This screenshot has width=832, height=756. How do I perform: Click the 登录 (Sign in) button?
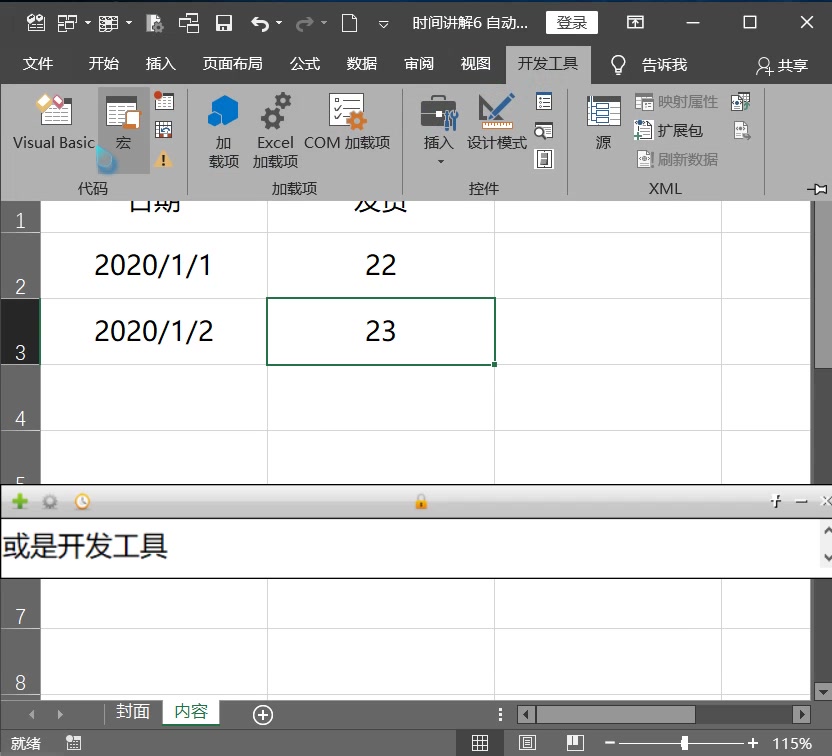[571, 22]
